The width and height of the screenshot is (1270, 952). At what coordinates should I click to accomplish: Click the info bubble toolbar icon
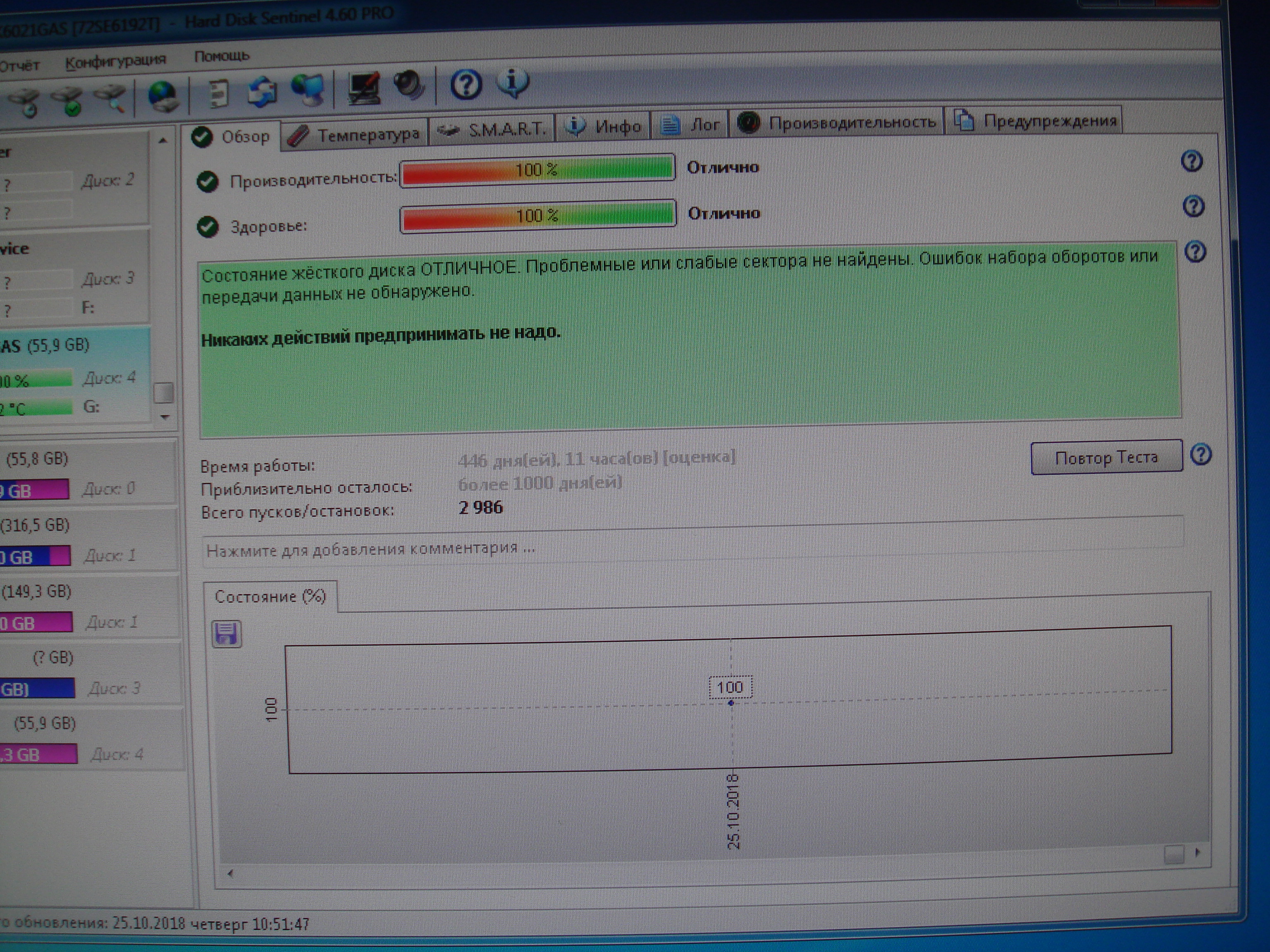click(513, 83)
